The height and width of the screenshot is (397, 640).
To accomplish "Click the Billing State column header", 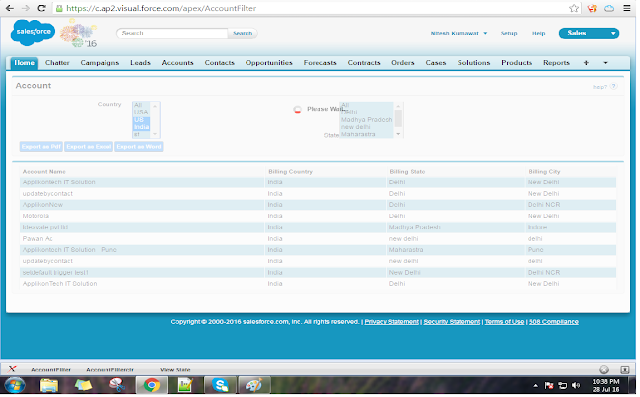I will pos(407,172).
